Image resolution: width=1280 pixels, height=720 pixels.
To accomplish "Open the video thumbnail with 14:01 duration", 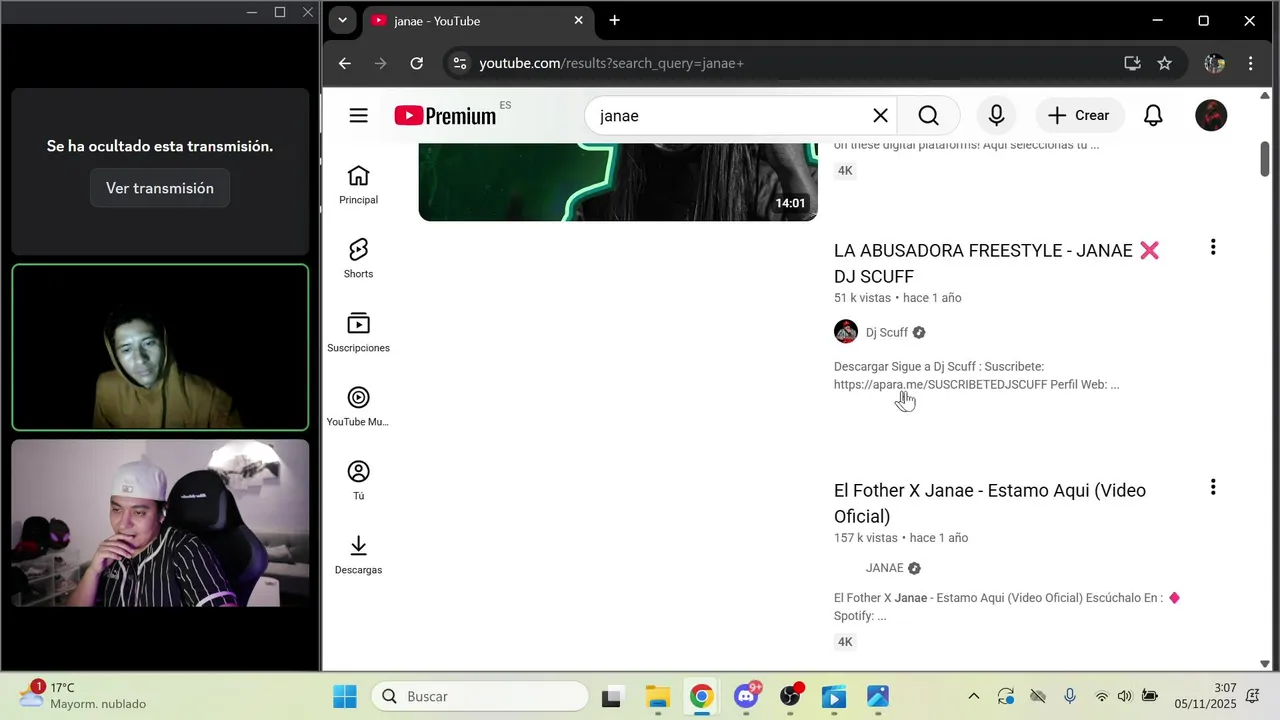I will click(x=618, y=182).
